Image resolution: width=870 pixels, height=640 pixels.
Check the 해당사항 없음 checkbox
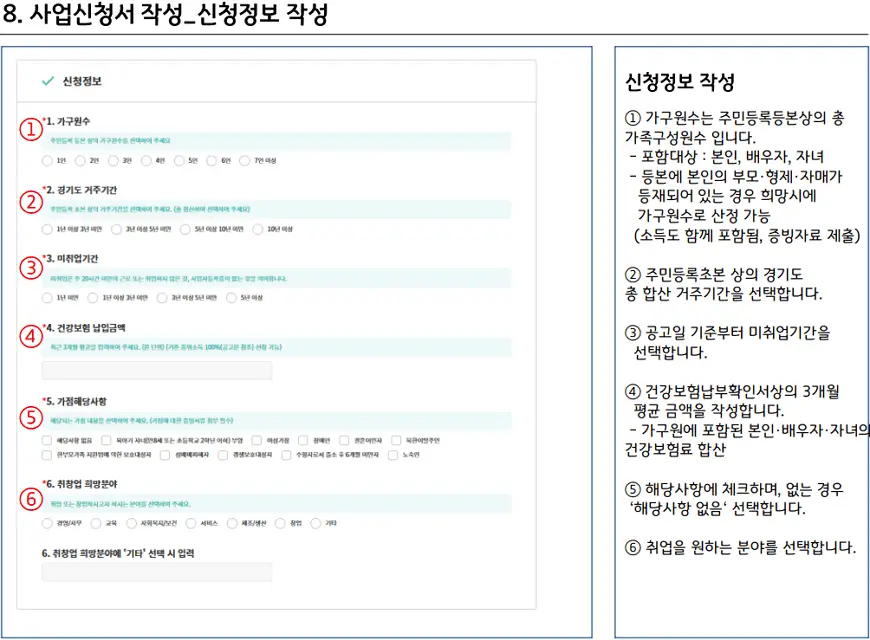[x=47, y=439]
